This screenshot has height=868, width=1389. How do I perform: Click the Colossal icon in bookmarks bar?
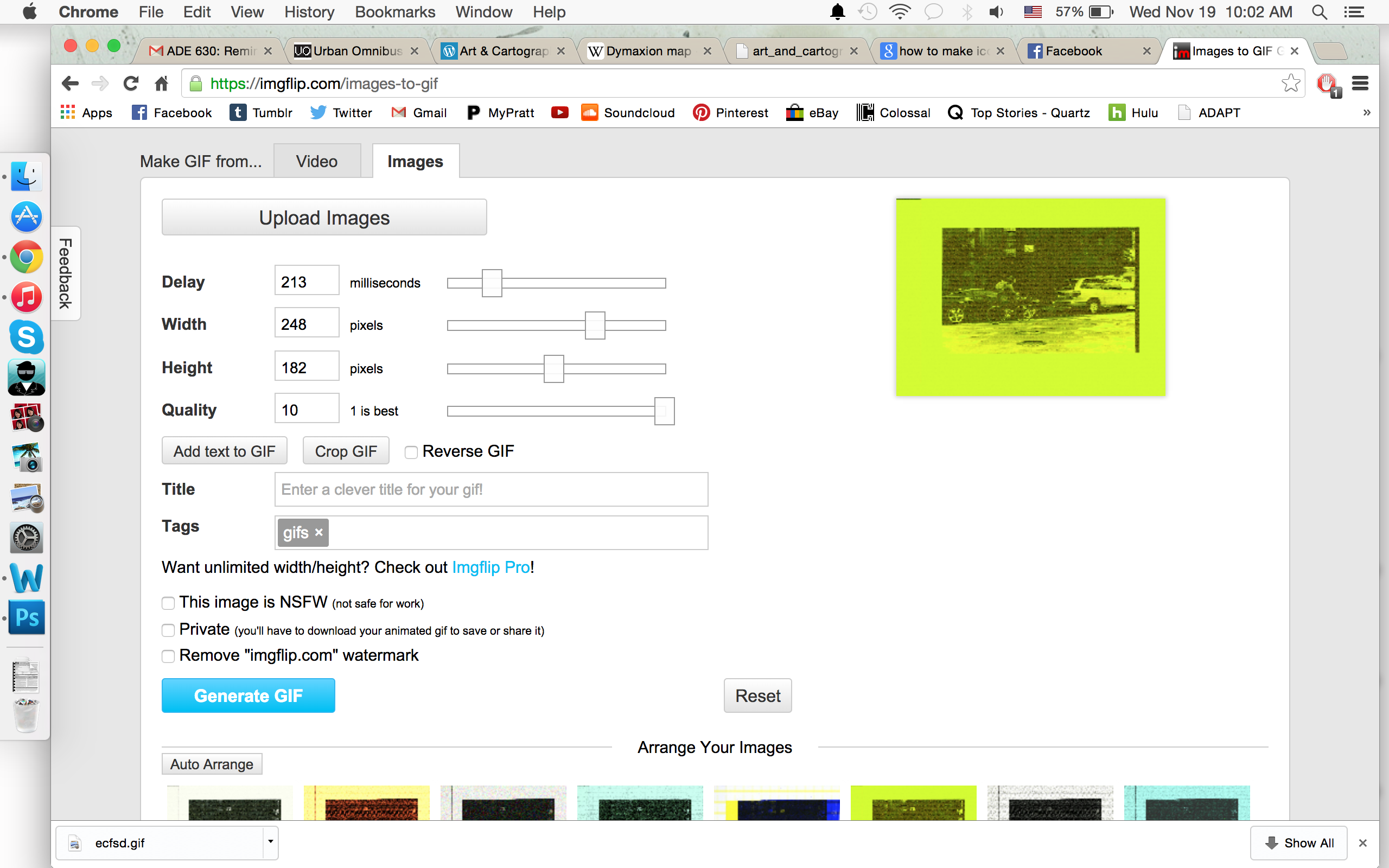[862, 112]
